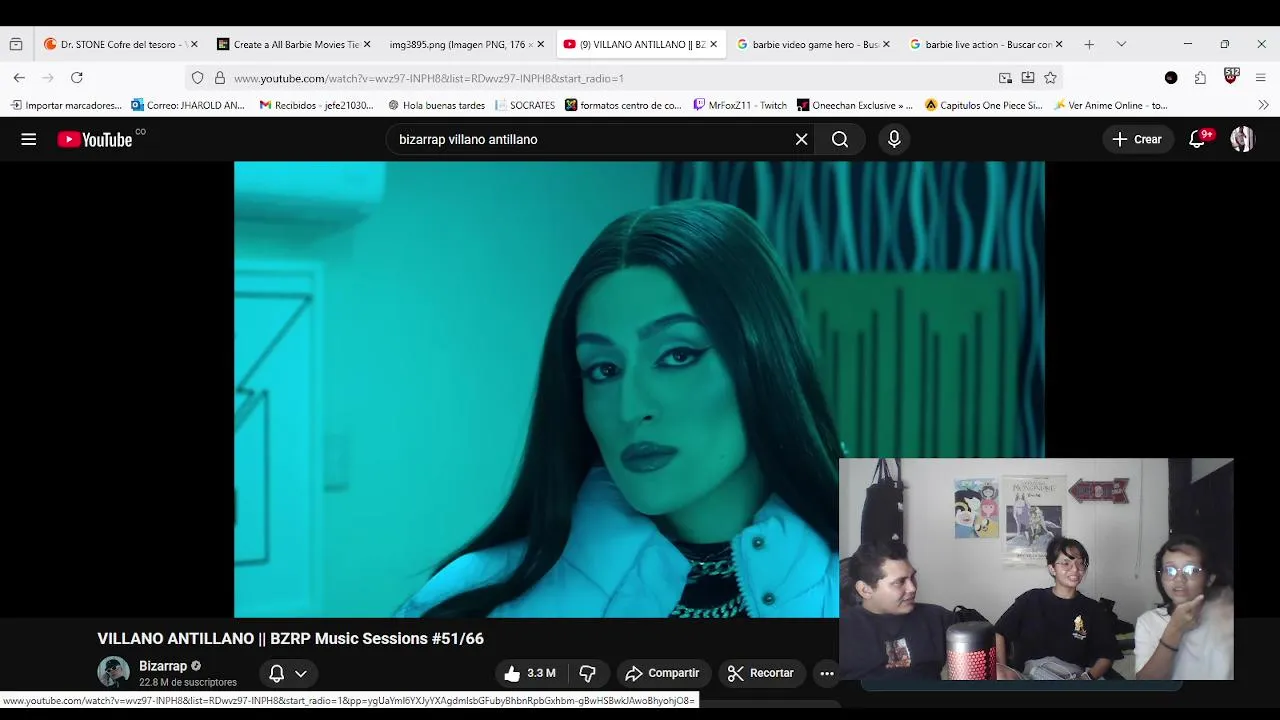Open the Bizarrap channel avatar

click(x=113, y=672)
